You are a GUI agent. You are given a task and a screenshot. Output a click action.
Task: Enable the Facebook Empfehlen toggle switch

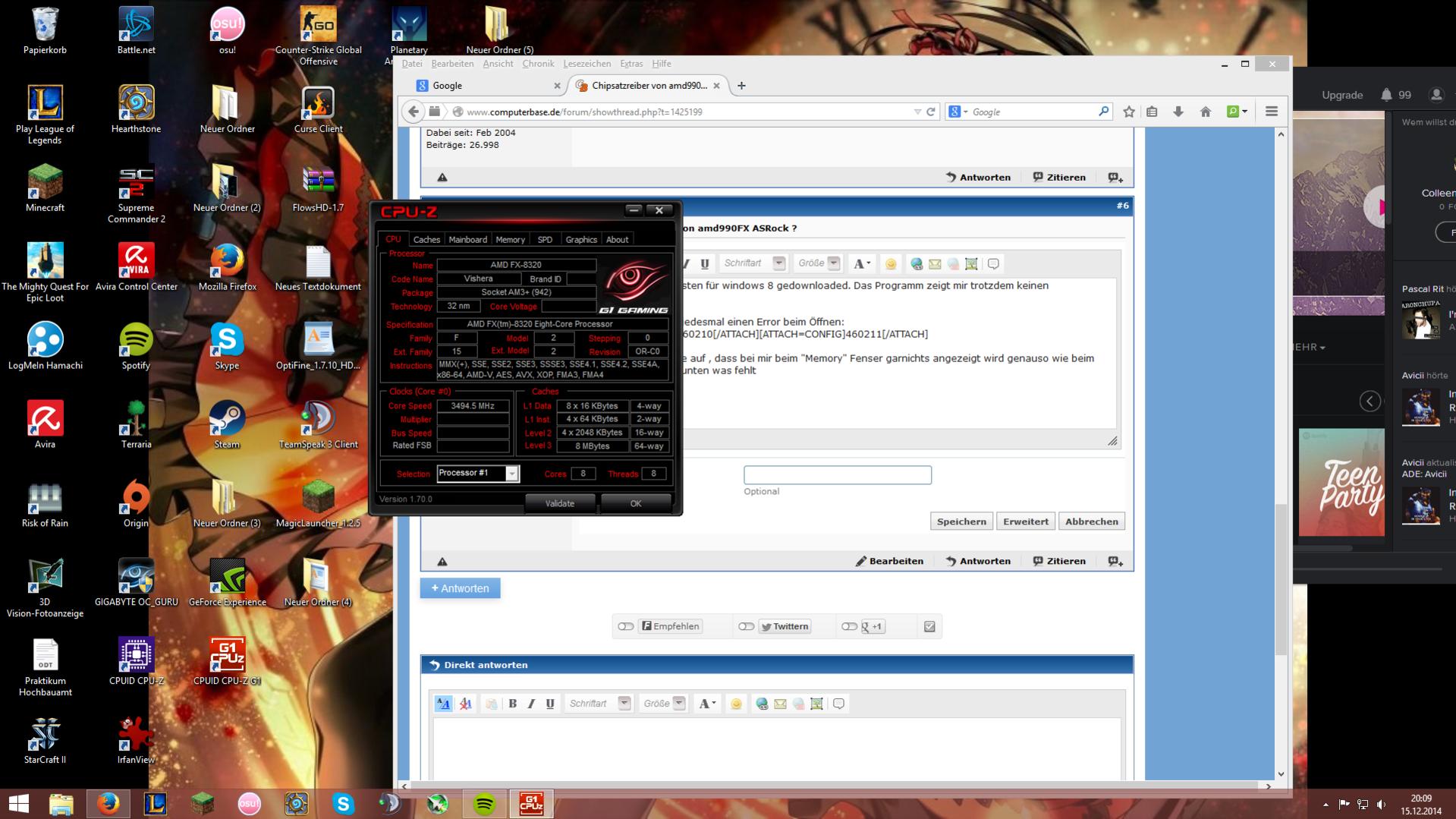625,626
